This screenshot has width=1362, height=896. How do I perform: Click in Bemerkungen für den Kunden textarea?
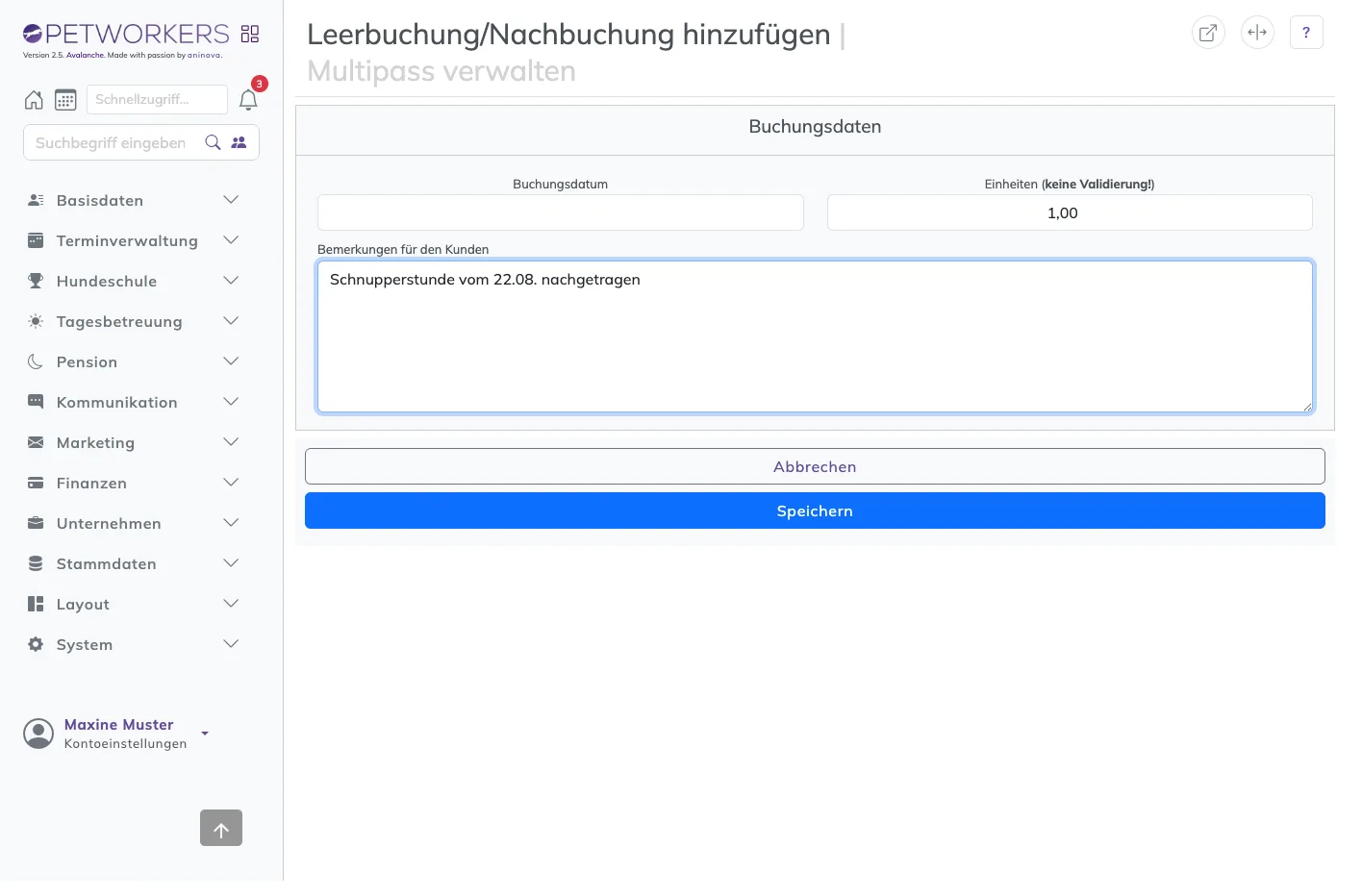[x=815, y=336]
